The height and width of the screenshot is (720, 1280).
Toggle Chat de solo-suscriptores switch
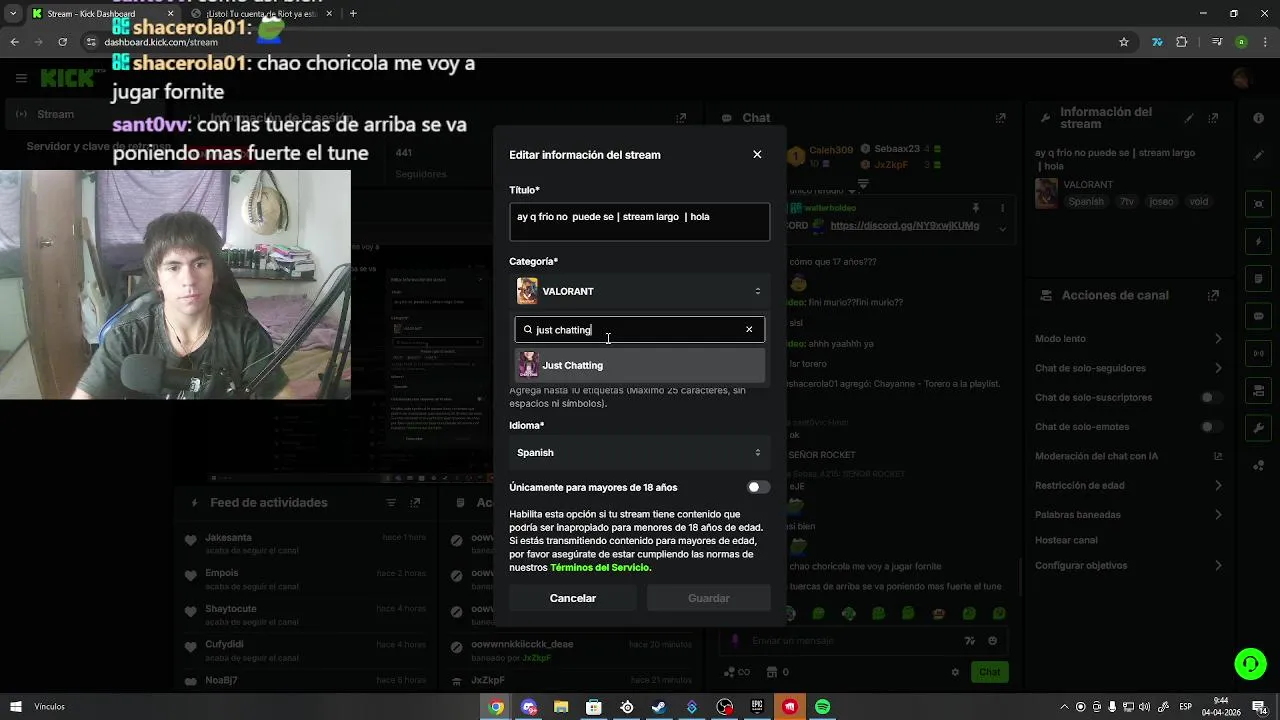coord(1211,397)
